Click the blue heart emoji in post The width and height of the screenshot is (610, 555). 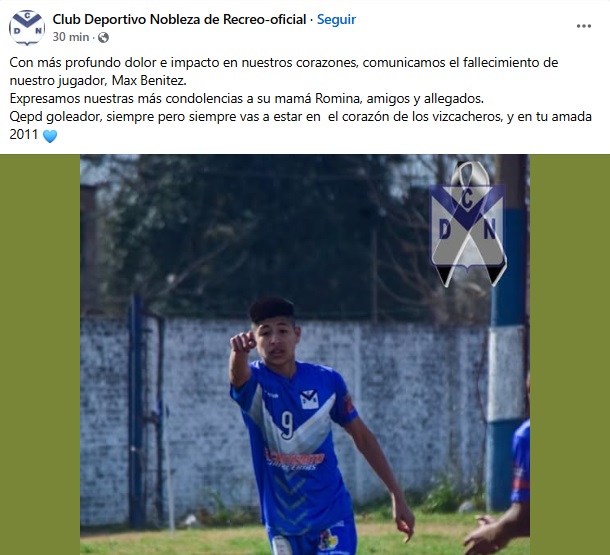click(x=50, y=136)
